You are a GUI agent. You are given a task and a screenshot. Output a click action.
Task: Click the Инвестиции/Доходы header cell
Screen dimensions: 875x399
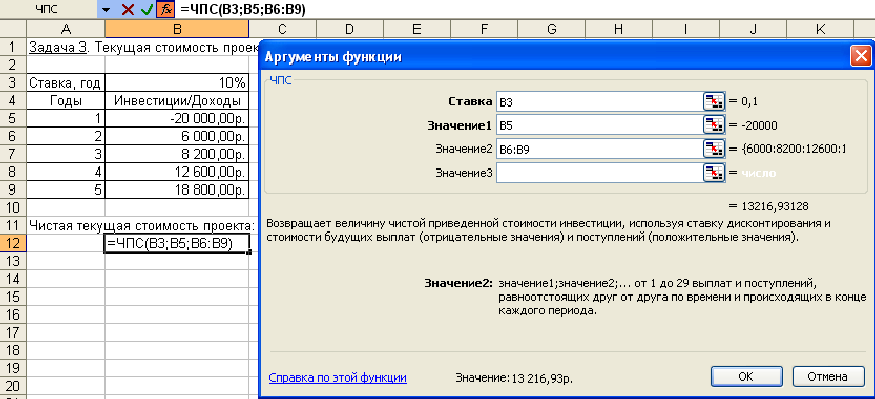tap(177, 101)
